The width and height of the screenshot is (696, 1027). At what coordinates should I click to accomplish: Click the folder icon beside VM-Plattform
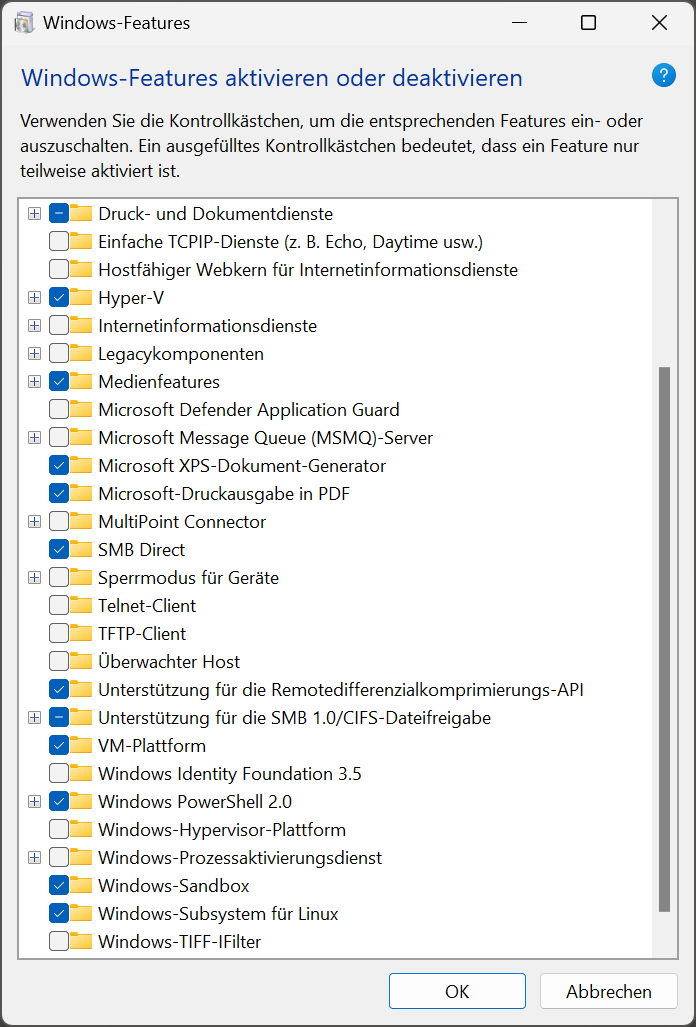81,745
